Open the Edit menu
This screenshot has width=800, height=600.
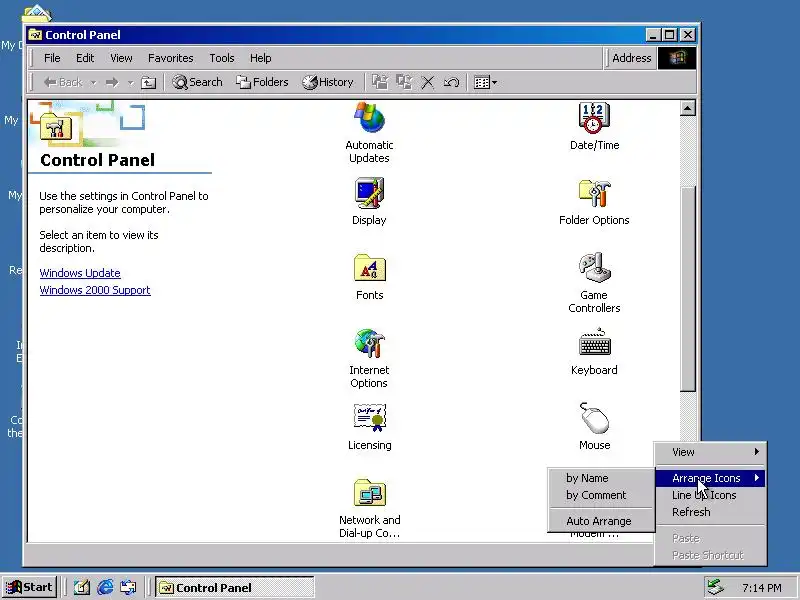point(85,58)
